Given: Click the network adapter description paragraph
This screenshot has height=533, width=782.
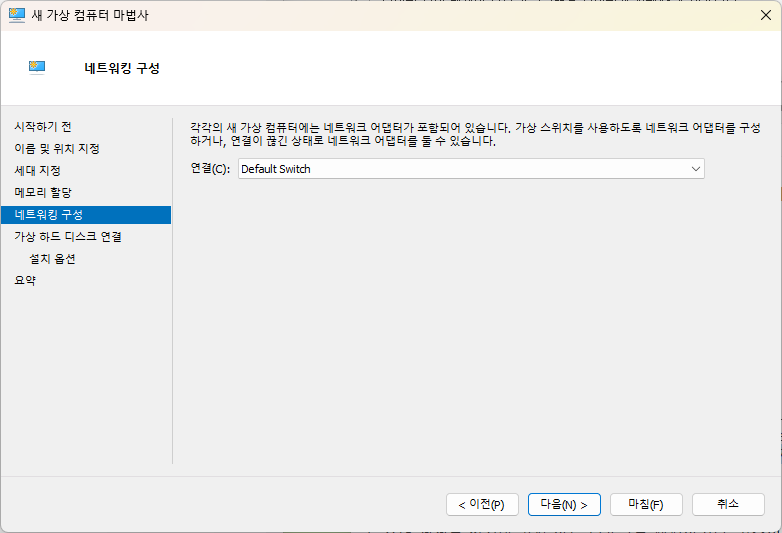Looking at the screenshot, I should [475, 134].
